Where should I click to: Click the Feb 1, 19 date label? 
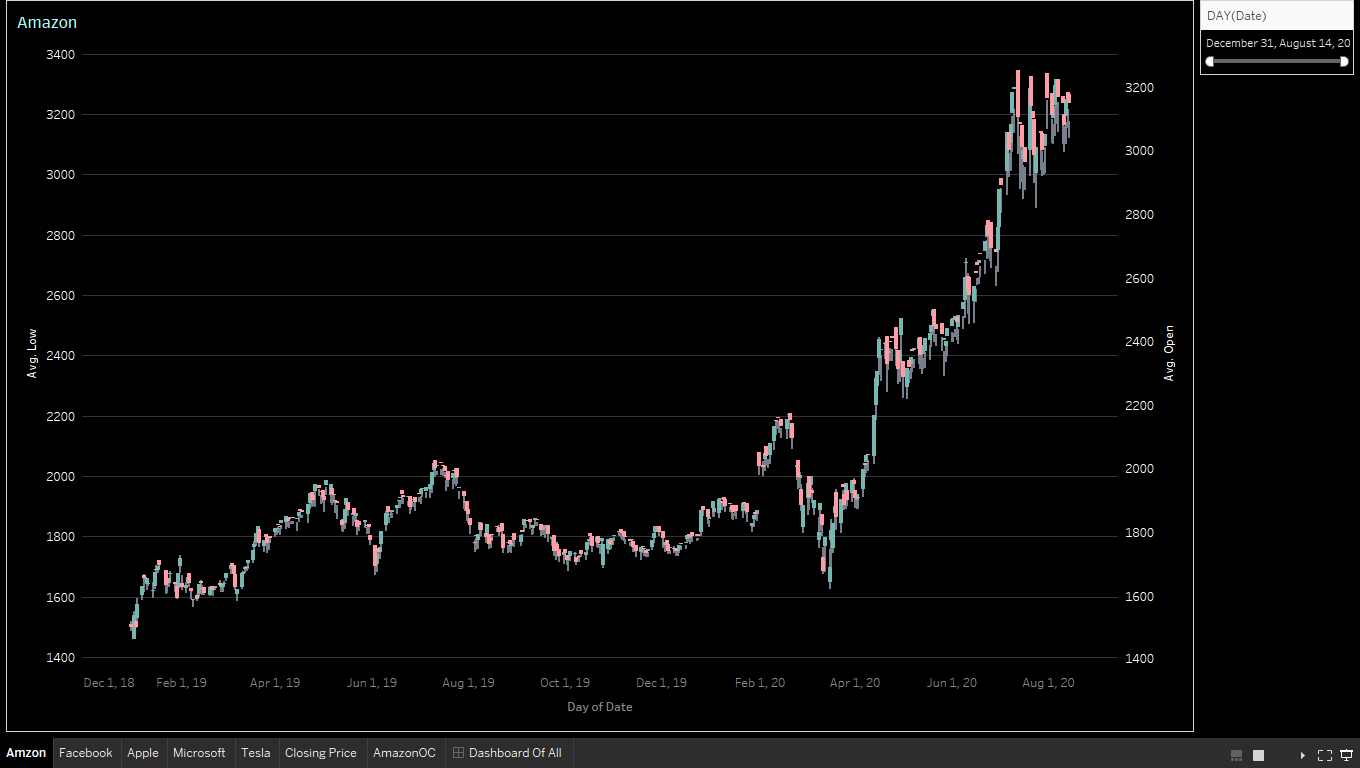pos(182,683)
